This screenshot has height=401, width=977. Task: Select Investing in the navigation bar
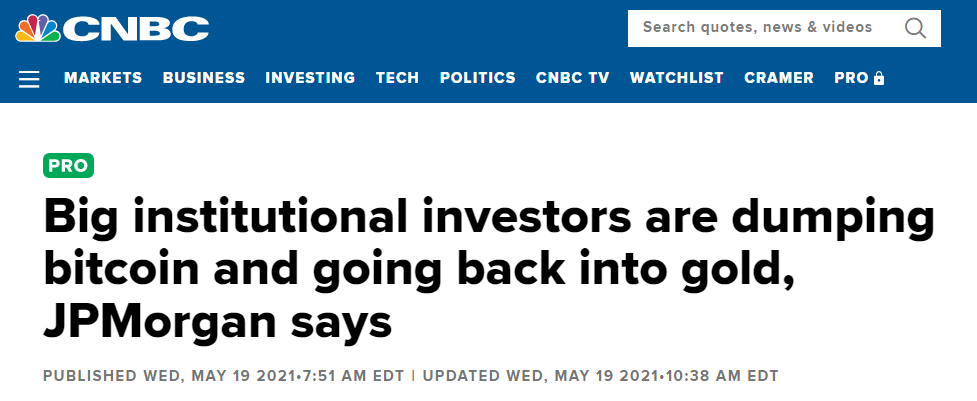coord(310,78)
